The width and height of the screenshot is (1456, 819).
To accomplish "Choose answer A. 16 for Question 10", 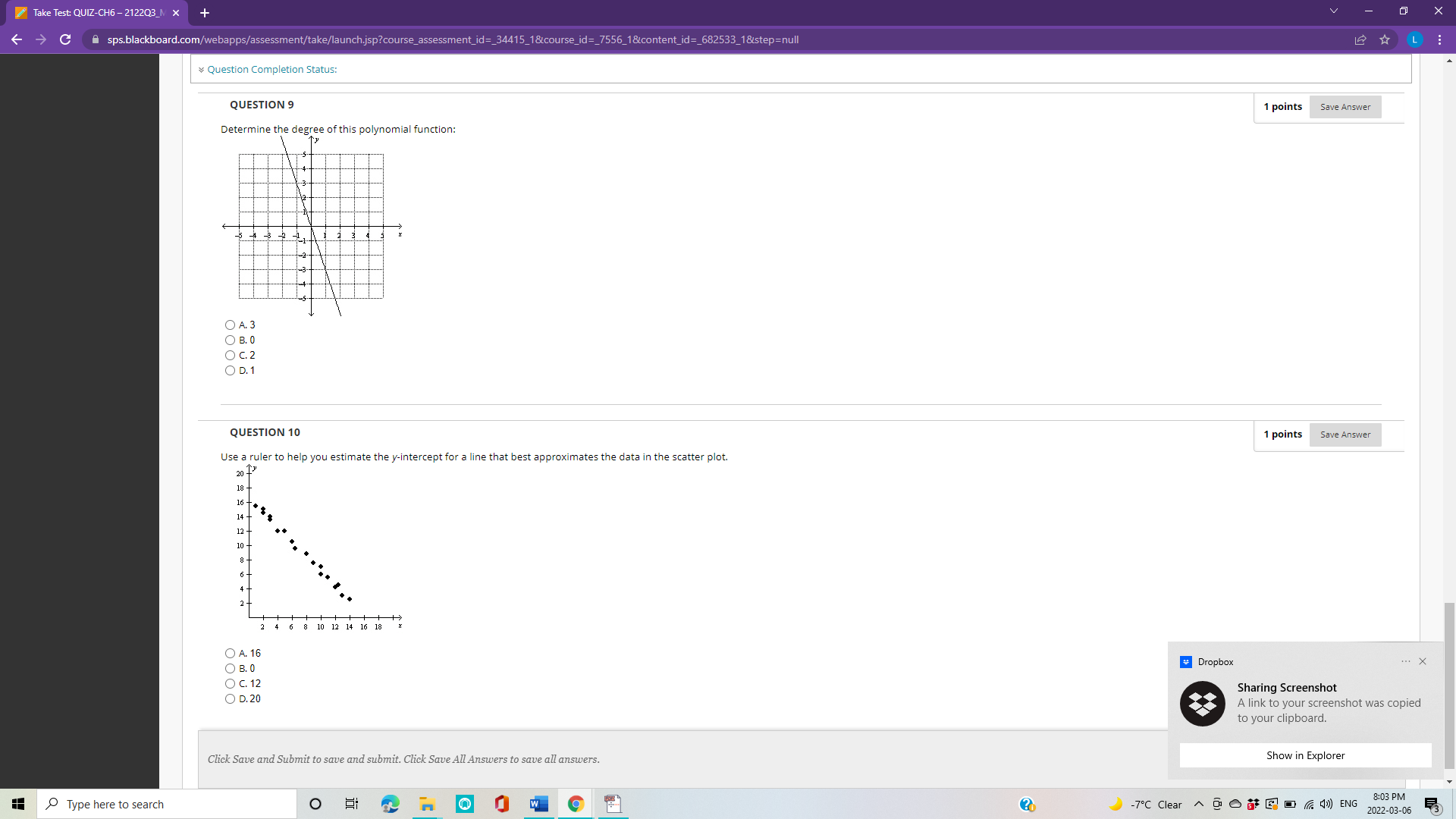I will tap(230, 654).
